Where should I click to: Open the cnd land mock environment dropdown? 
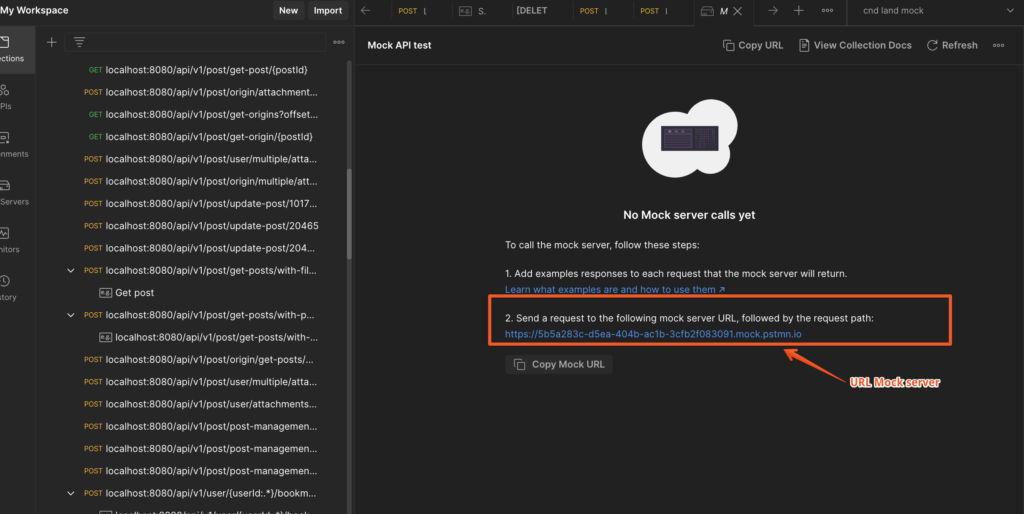click(x=936, y=10)
